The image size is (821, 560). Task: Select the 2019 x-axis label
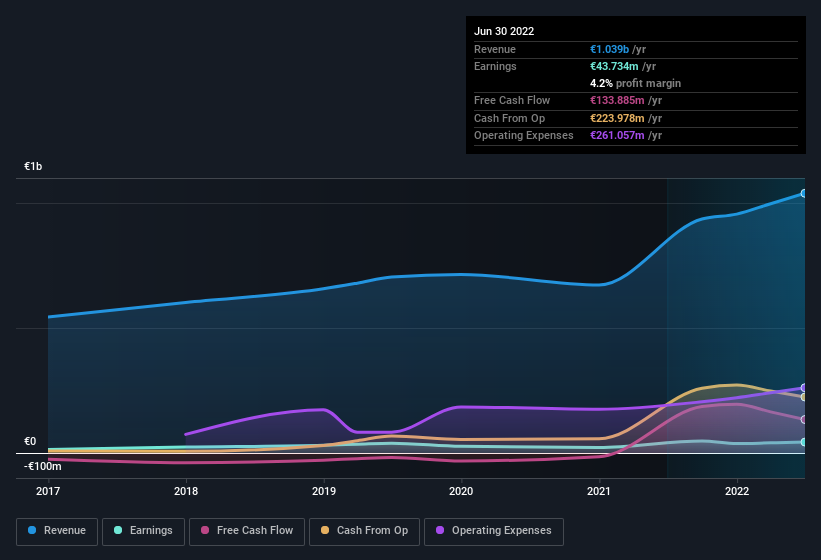point(323,492)
